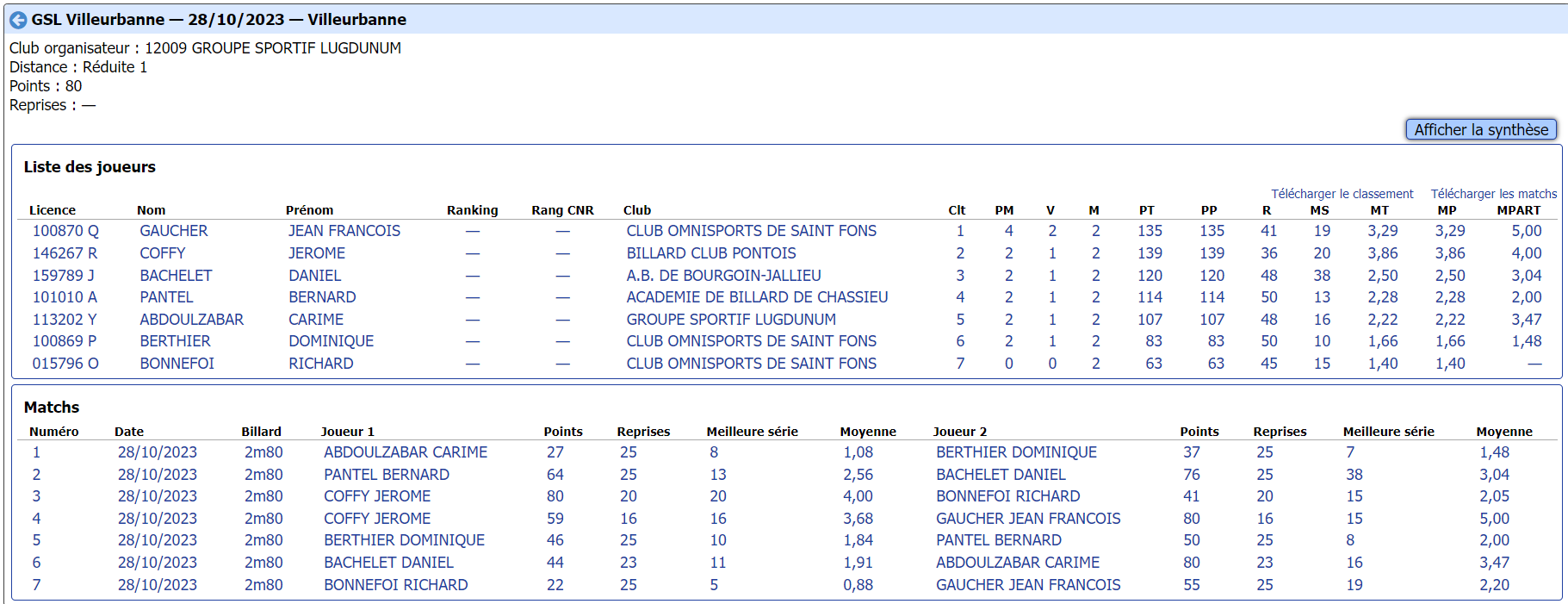The height and width of the screenshot is (604, 1568).
Task: Open BONNEFOI RICHARD as Joueur 2 in match 3
Action: 1008,496
